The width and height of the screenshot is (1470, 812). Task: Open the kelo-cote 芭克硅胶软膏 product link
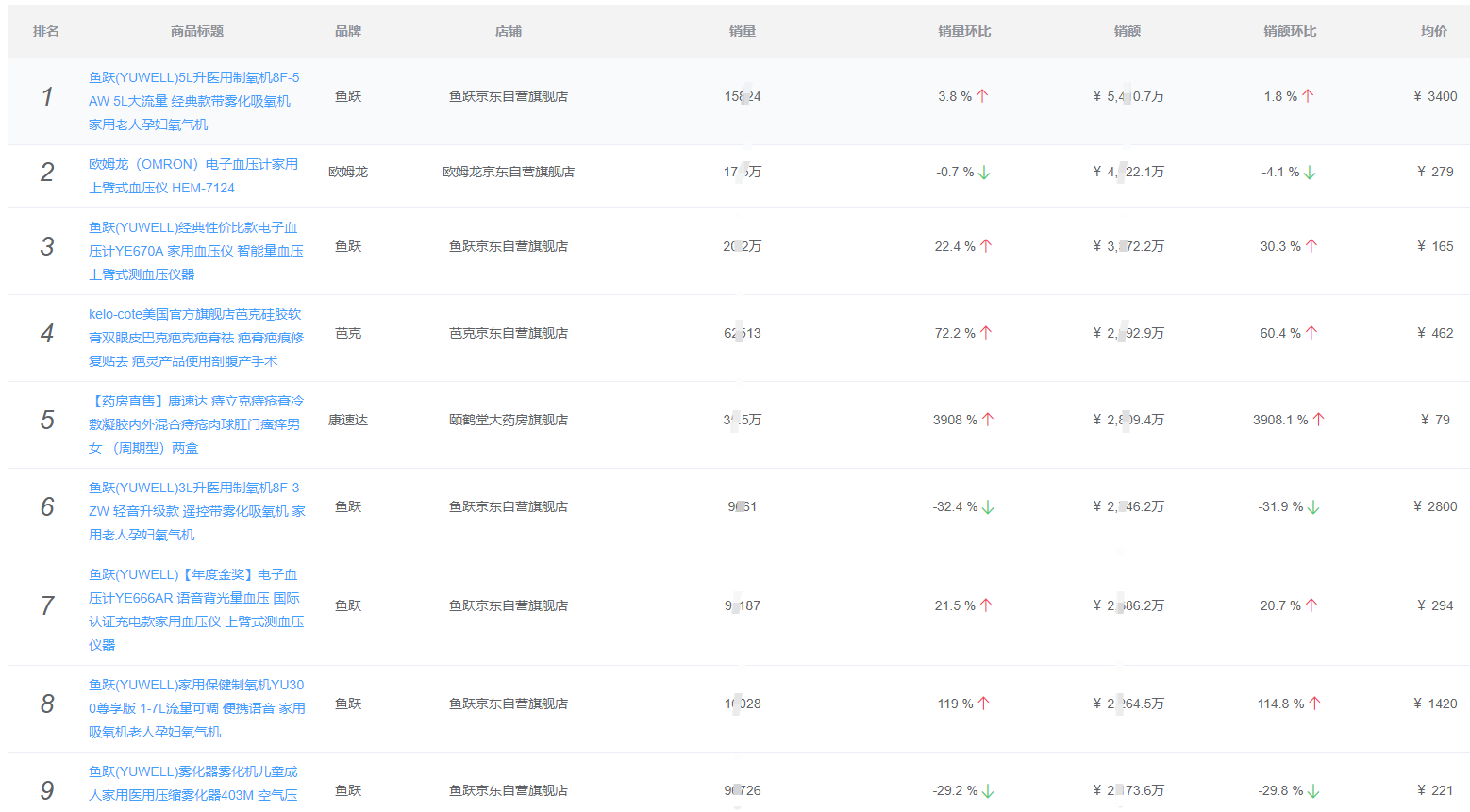click(x=196, y=338)
